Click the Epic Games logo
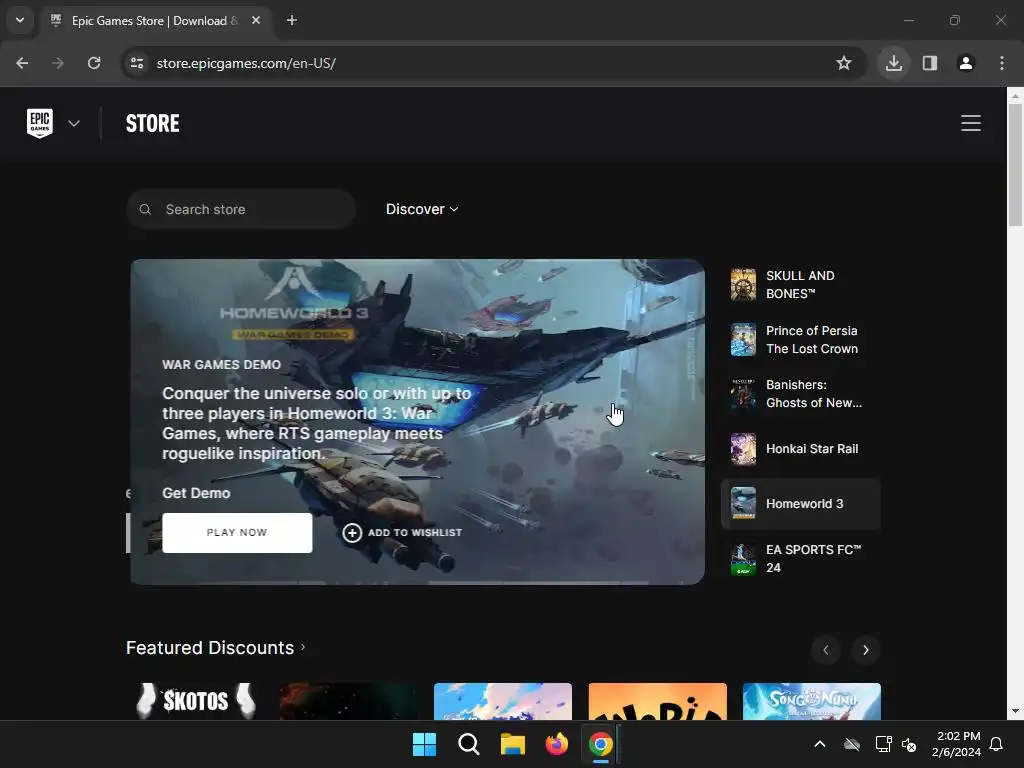 [40, 123]
